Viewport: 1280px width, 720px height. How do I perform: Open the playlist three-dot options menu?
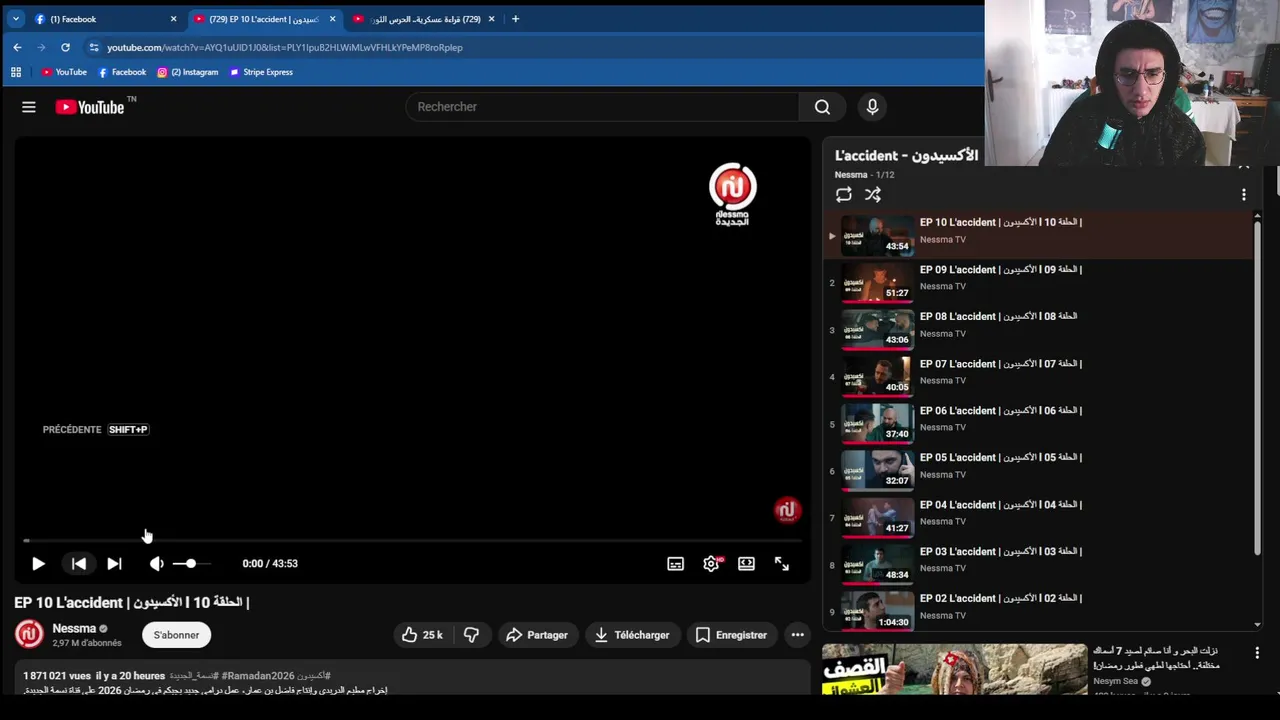pos(1244,195)
